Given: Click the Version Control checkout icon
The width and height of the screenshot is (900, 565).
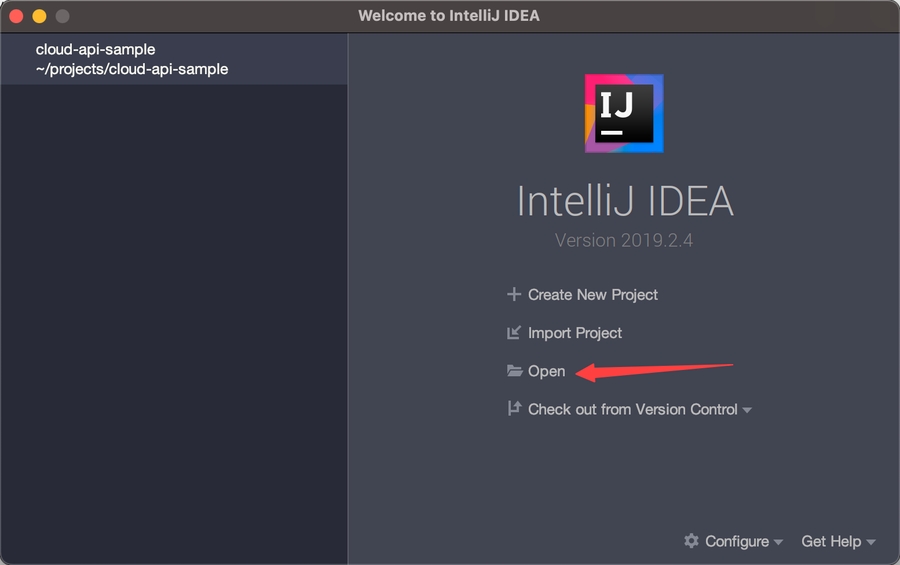Looking at the screenshot, I should pos(514,409).
